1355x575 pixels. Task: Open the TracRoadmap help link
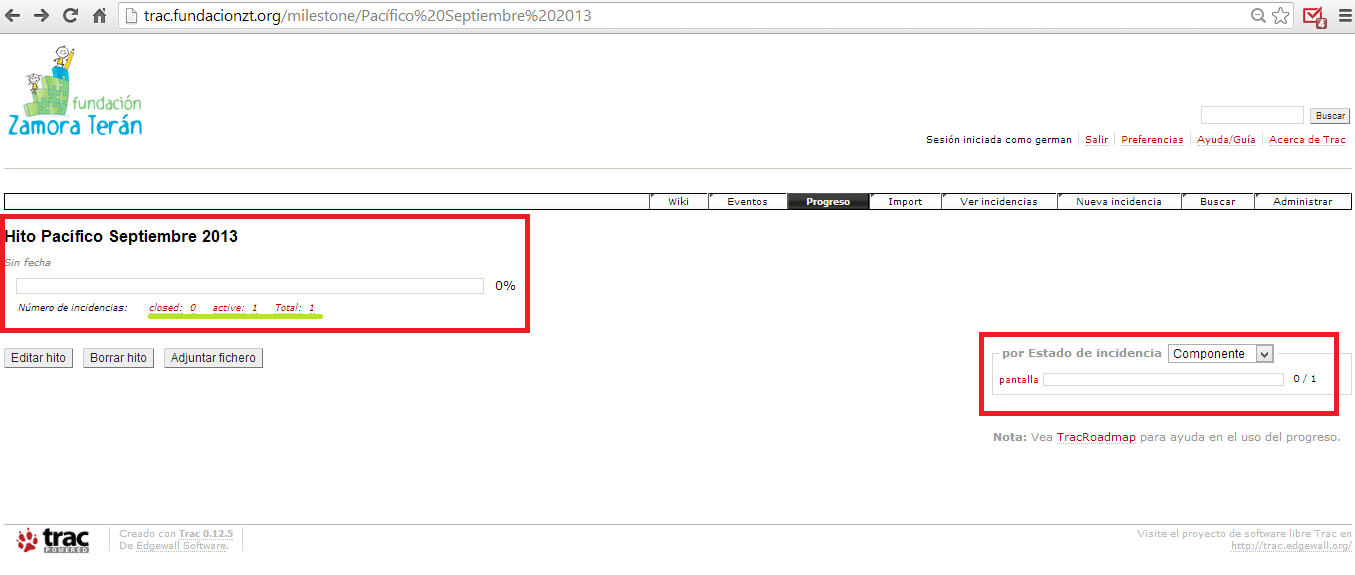[1095, 437]
